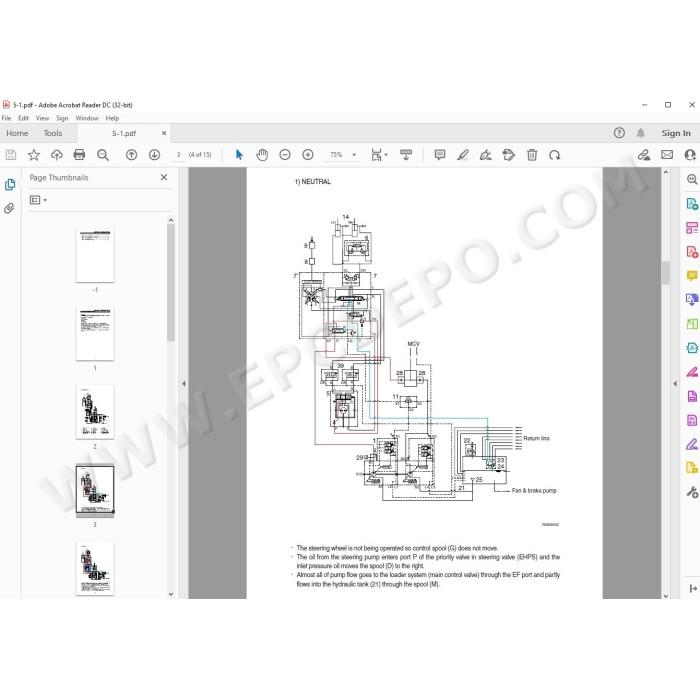The image size is (700, 700).
Task: Switch to the Home tab
Action: click(x=17, y=133)
